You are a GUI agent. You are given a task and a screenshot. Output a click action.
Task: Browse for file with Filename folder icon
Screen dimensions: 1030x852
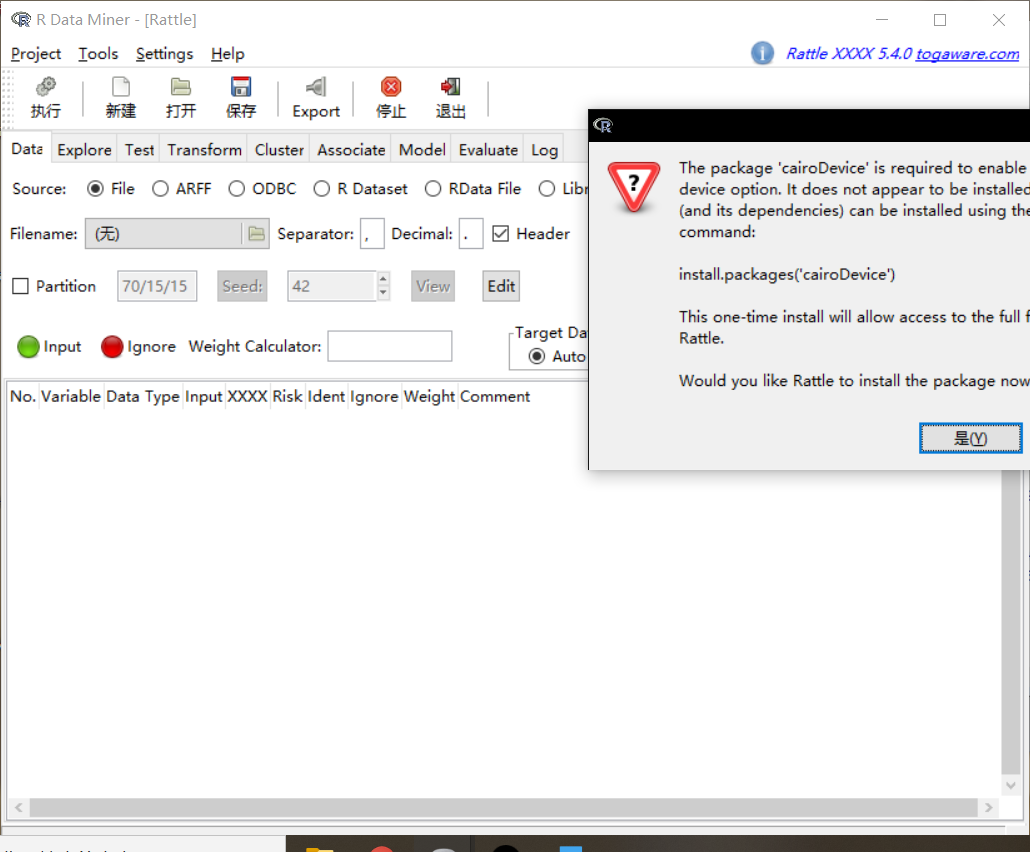(256, 234)
